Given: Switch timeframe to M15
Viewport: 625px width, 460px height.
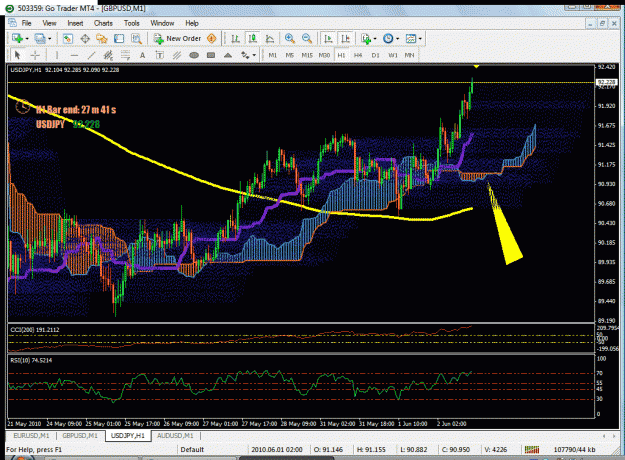Looking at the screenshot, I should 307,55.
